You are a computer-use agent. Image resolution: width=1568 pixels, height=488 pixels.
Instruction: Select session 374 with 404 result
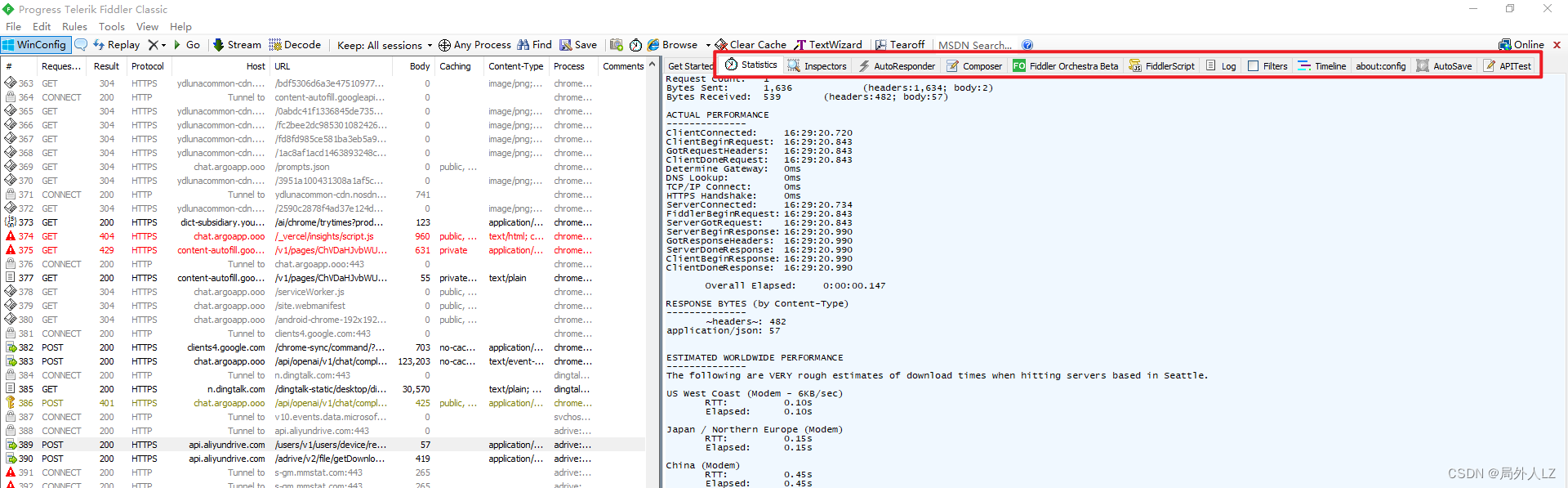pyautogui.click(x=323, y=236)
